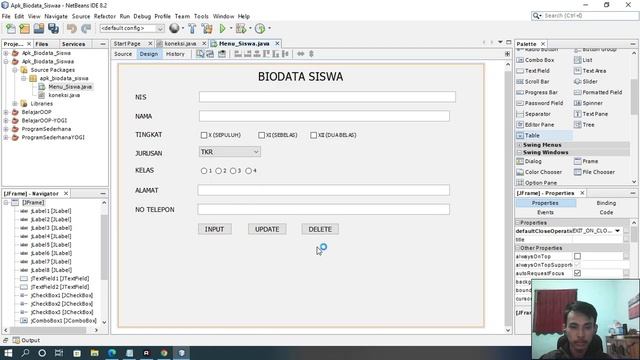Image resolution: width=640 pixels, height=360 pixels.
Task: Switch to the koneksi.java tab
Action: (x=180, y=43)
